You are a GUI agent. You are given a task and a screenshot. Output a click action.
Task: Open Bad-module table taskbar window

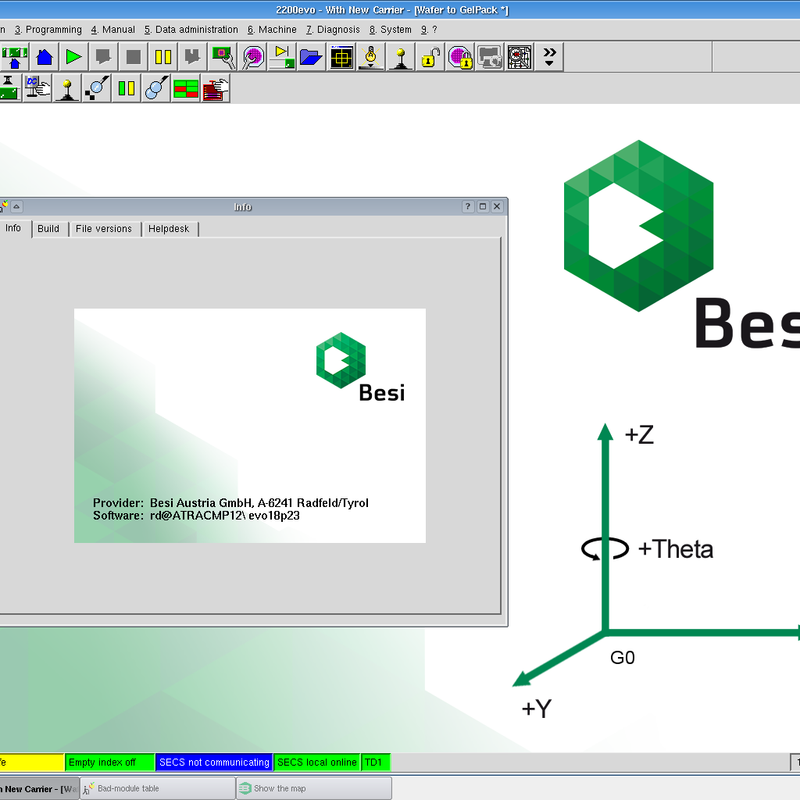(158, 788)
